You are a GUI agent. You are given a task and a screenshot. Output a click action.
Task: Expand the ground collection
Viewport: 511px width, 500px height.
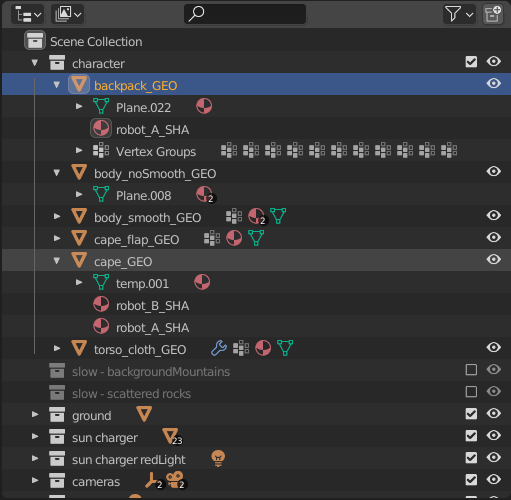pos(35,414)
